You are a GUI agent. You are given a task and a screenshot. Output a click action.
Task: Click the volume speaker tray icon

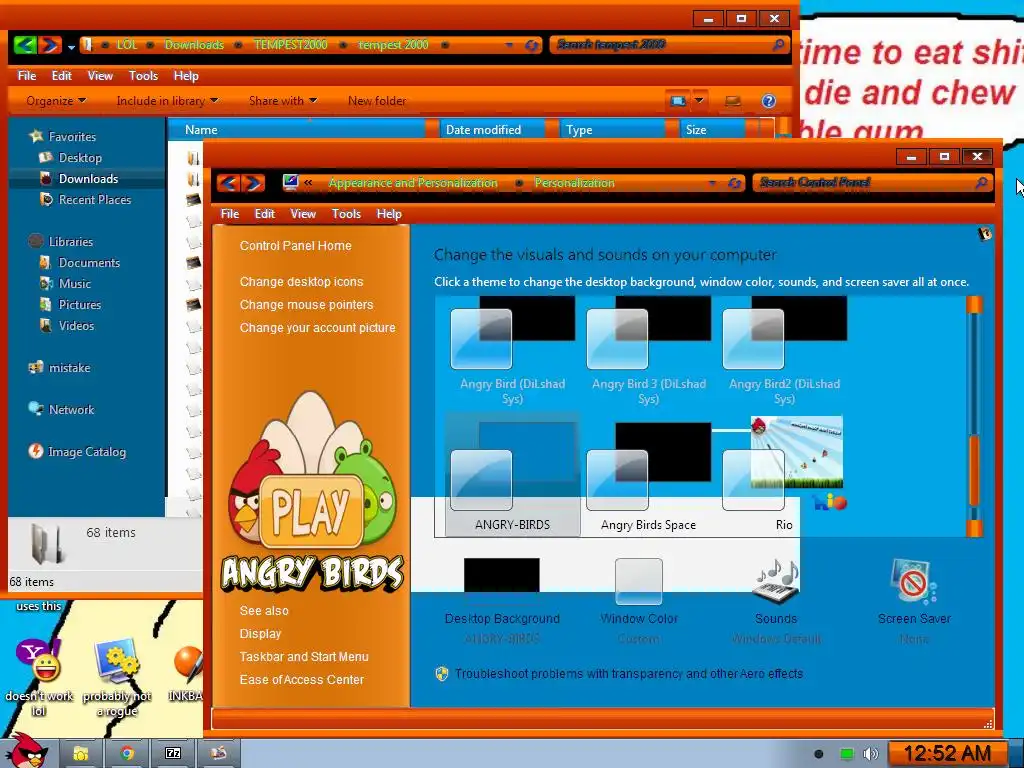click(x=871, y=754)
